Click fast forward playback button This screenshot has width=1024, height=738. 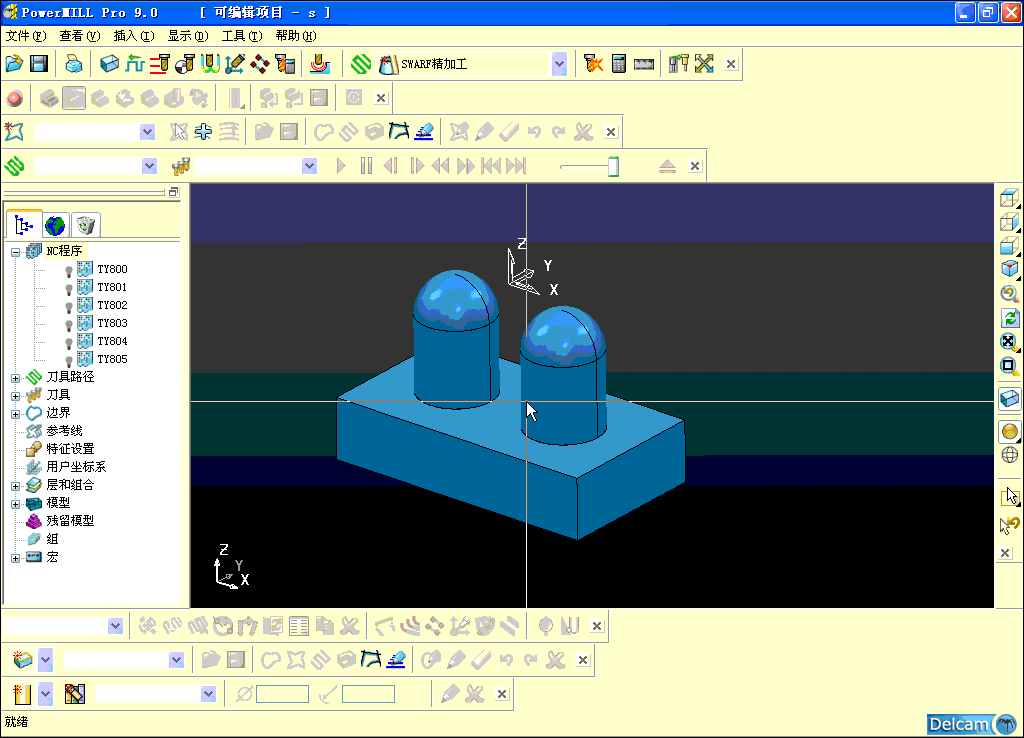466,166
